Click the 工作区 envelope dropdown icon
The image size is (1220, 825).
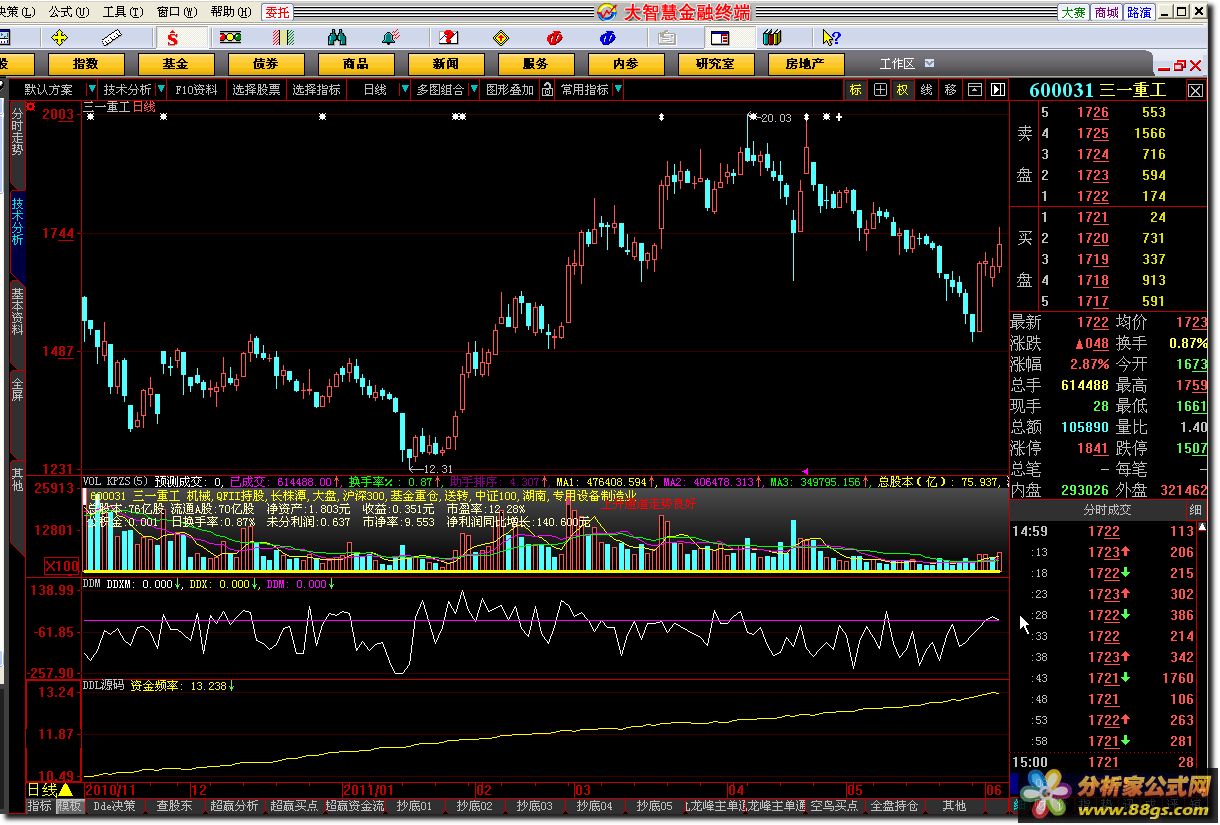tap(930, 64)
